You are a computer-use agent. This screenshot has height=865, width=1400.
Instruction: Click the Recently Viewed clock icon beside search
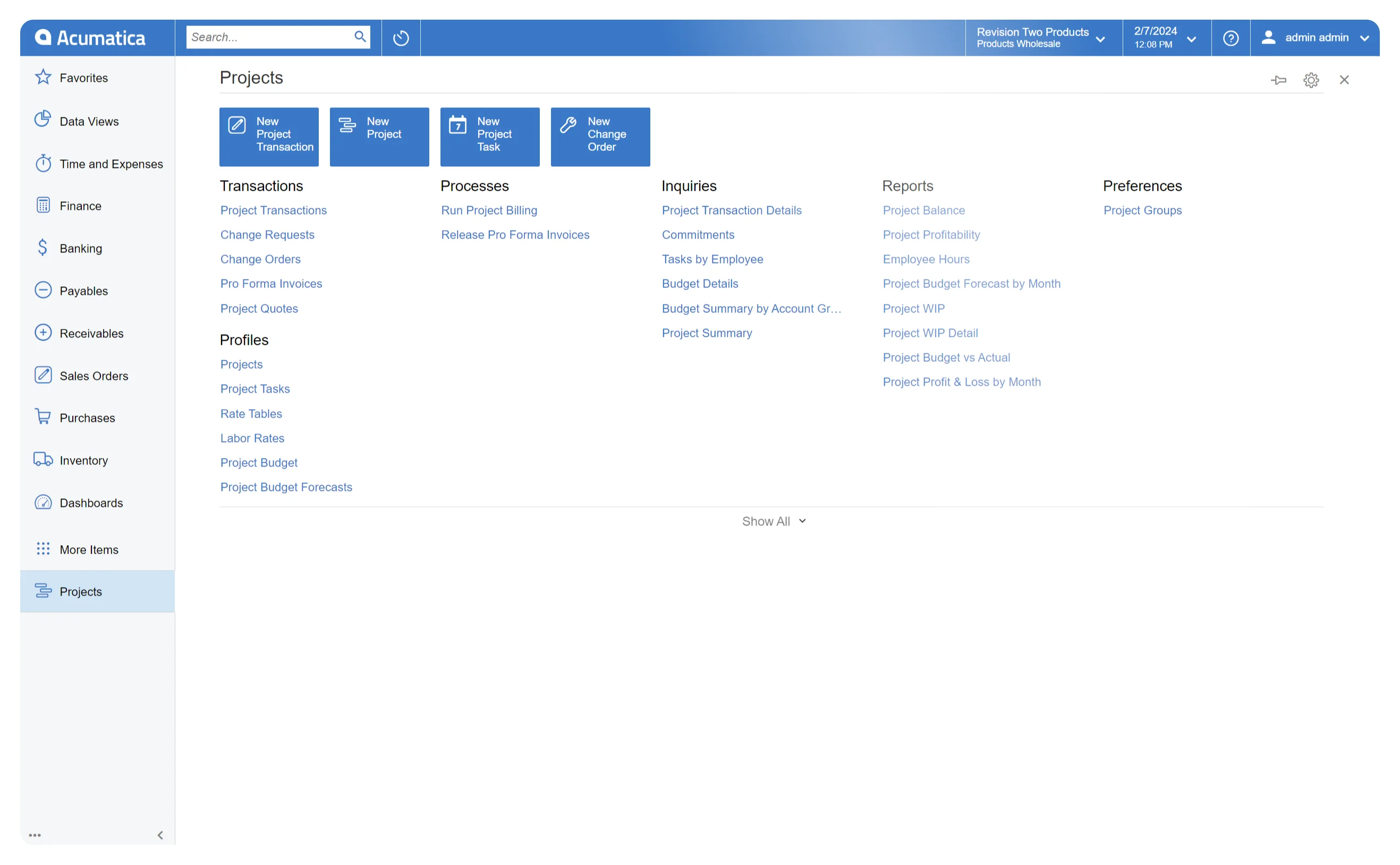point(401,37)
